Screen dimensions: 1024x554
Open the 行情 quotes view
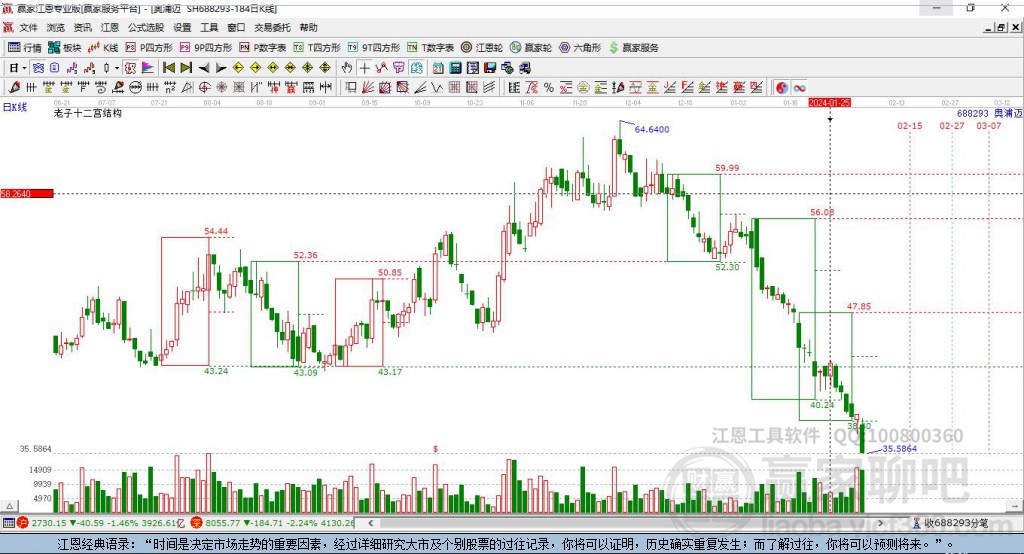(25, 48)
